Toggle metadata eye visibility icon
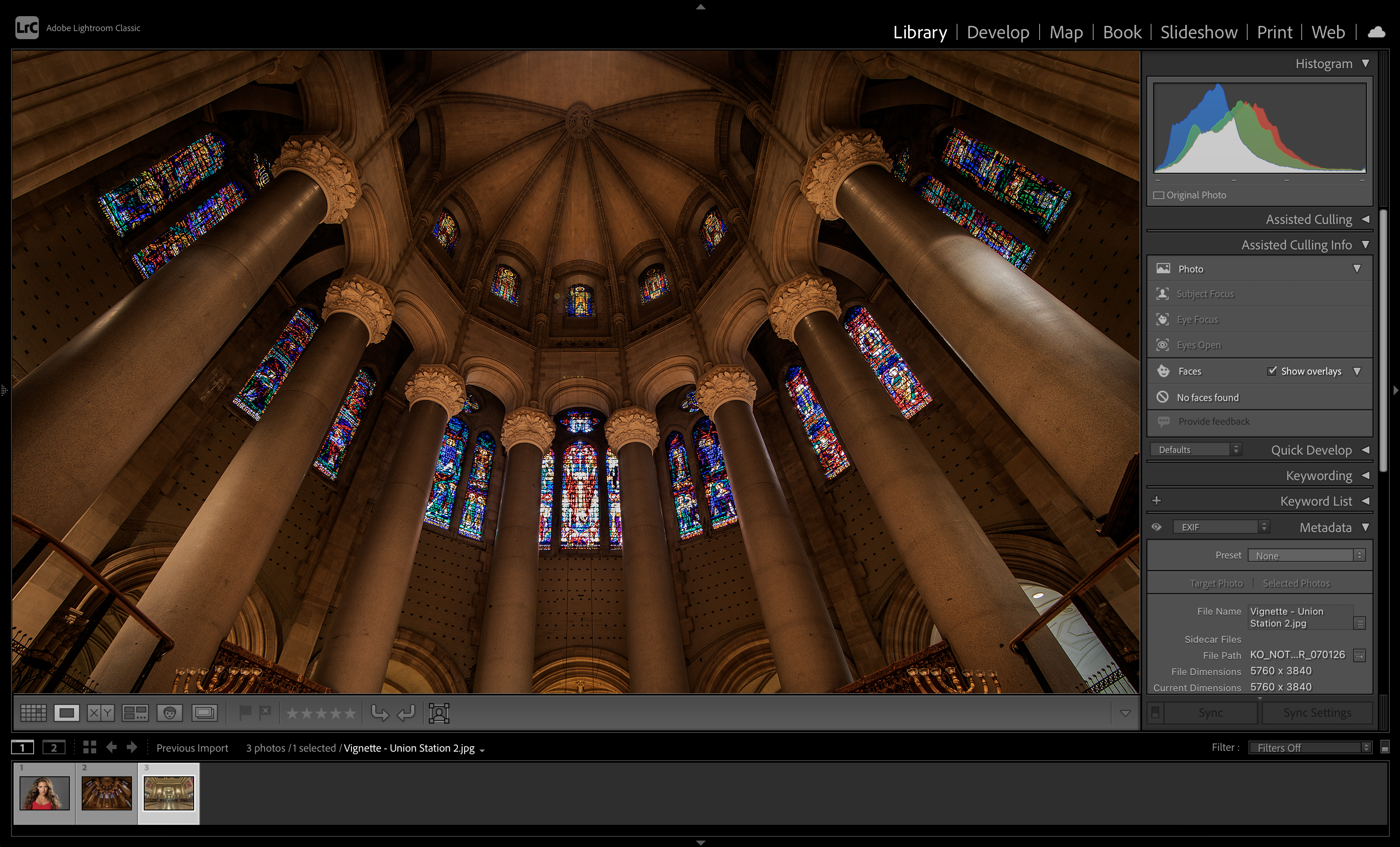 [x=1156, y=527]
